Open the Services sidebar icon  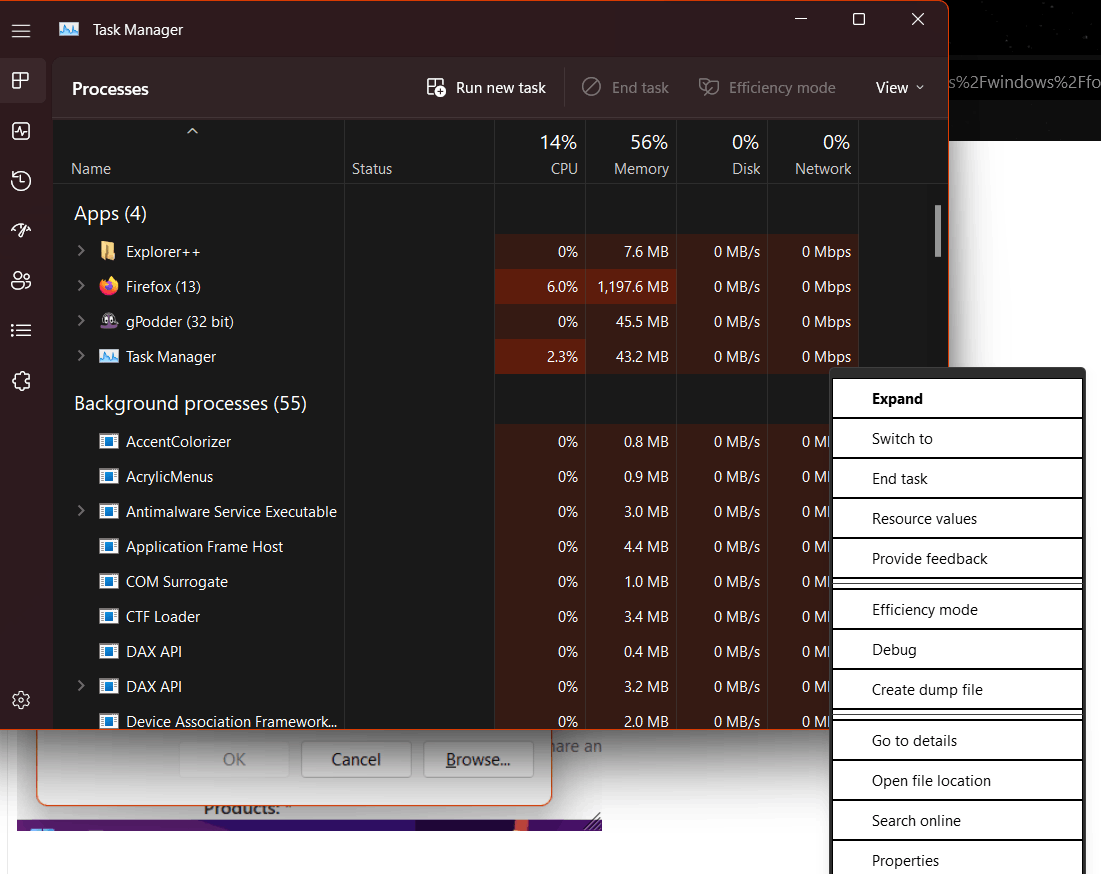pos(21,381)
